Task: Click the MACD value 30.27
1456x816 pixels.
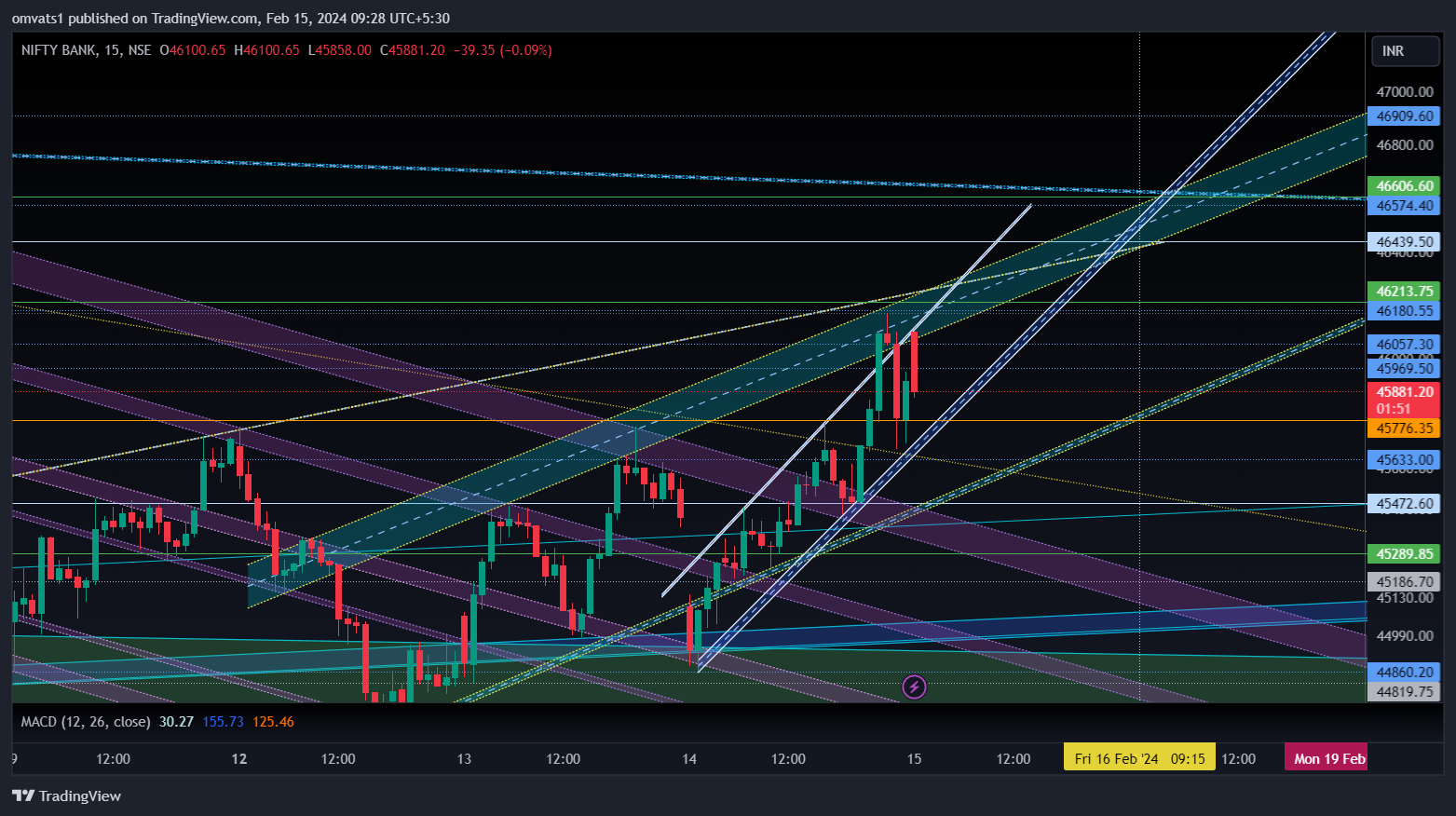Action: pyautogui.click(x=176, y=722)
